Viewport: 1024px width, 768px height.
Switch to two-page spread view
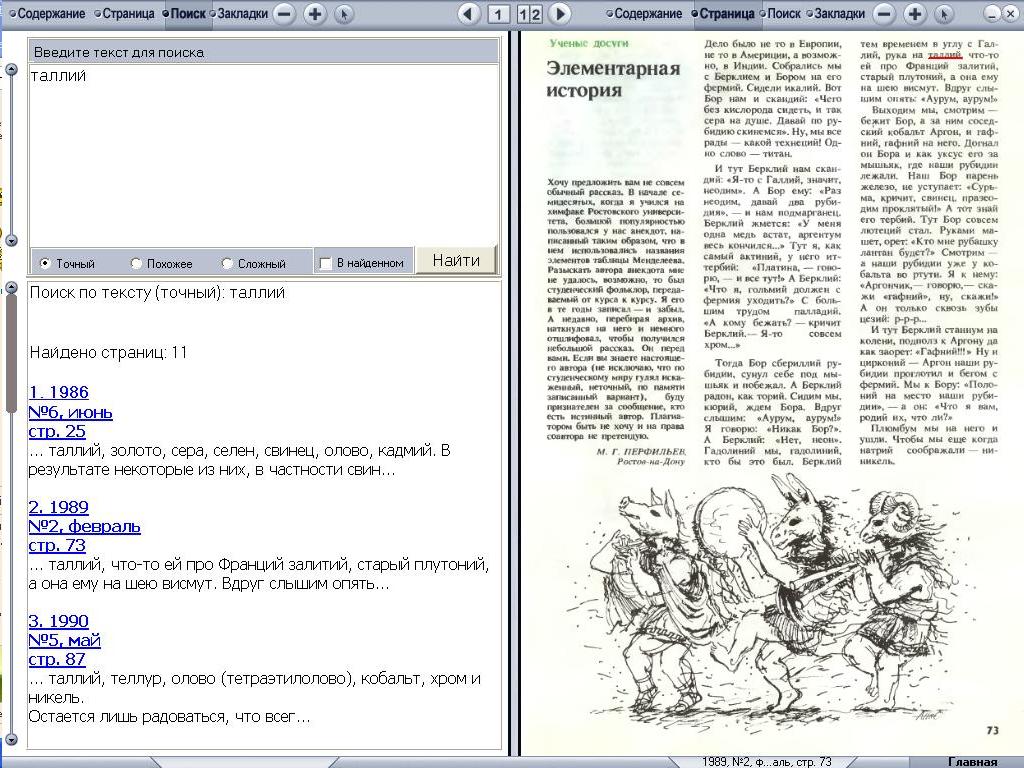(x=530, y=14)
